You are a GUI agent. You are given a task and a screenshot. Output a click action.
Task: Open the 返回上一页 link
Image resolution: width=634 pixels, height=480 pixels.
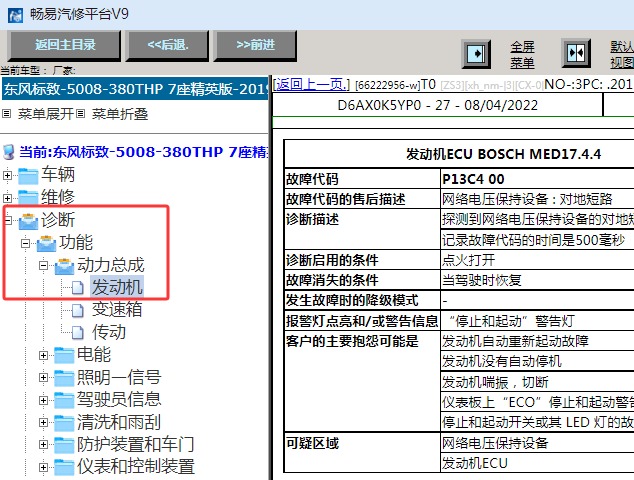pyautogui.click(x=311, y=84)
